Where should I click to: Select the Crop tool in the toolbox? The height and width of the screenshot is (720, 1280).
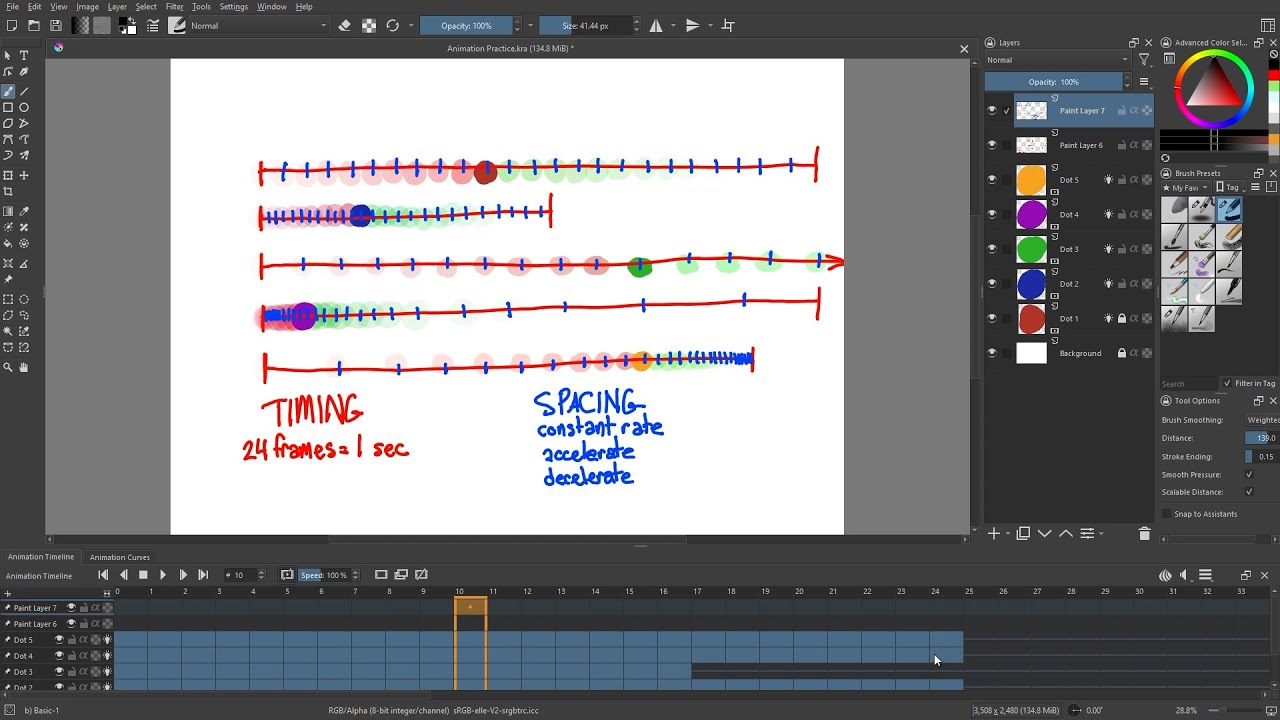click(8, 191)
